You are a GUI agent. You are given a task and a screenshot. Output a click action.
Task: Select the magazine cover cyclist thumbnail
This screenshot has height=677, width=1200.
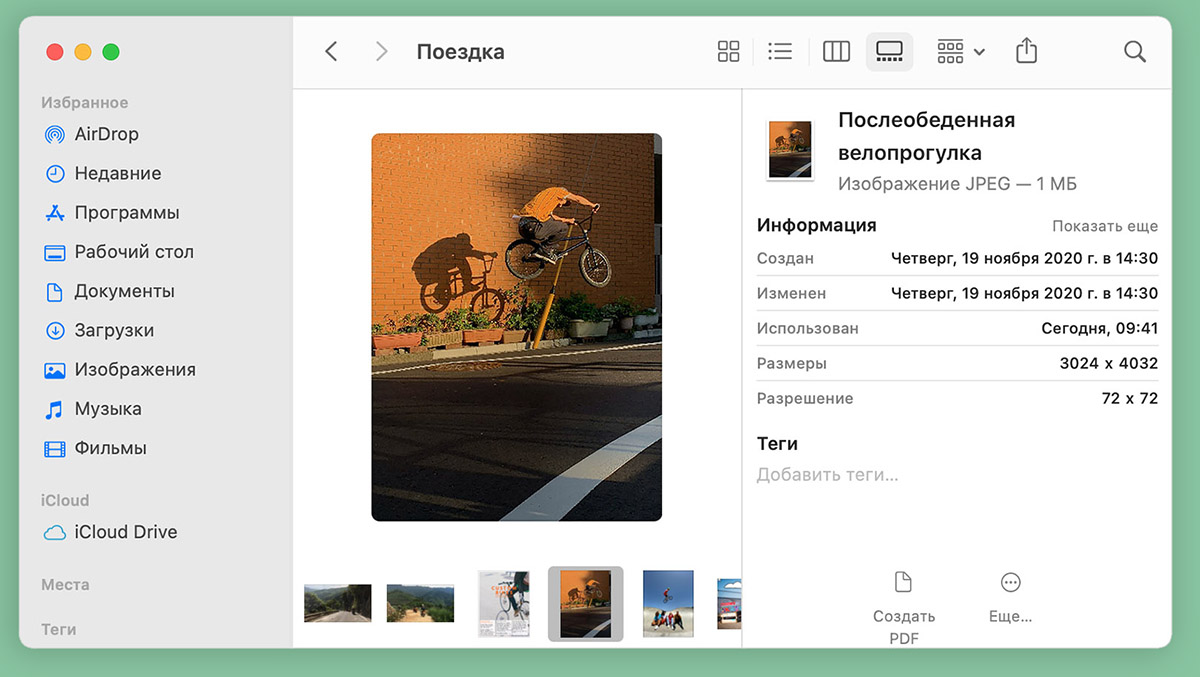coord(503,603)
